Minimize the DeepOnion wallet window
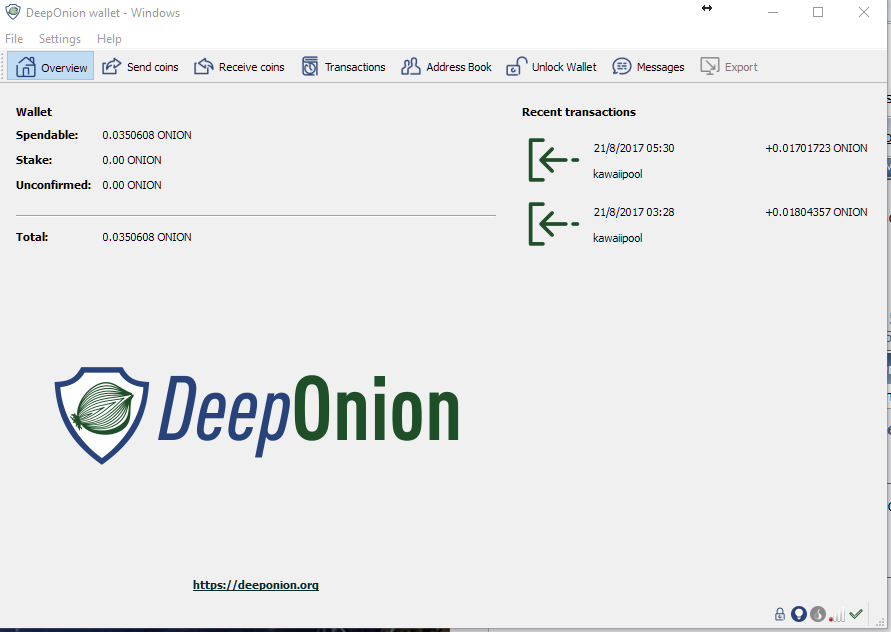The image size is (891, 632). tap(773, 12)
